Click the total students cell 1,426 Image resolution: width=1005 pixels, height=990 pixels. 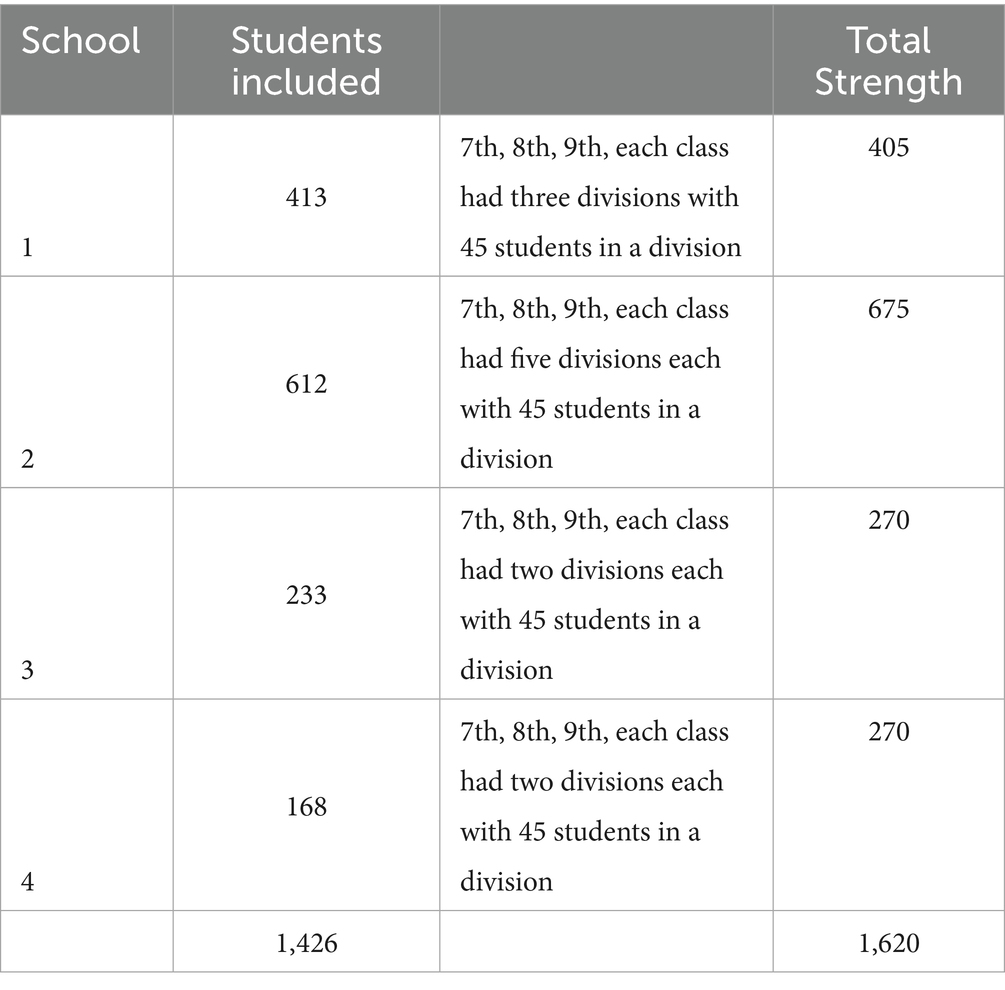[x=306, y=943]
